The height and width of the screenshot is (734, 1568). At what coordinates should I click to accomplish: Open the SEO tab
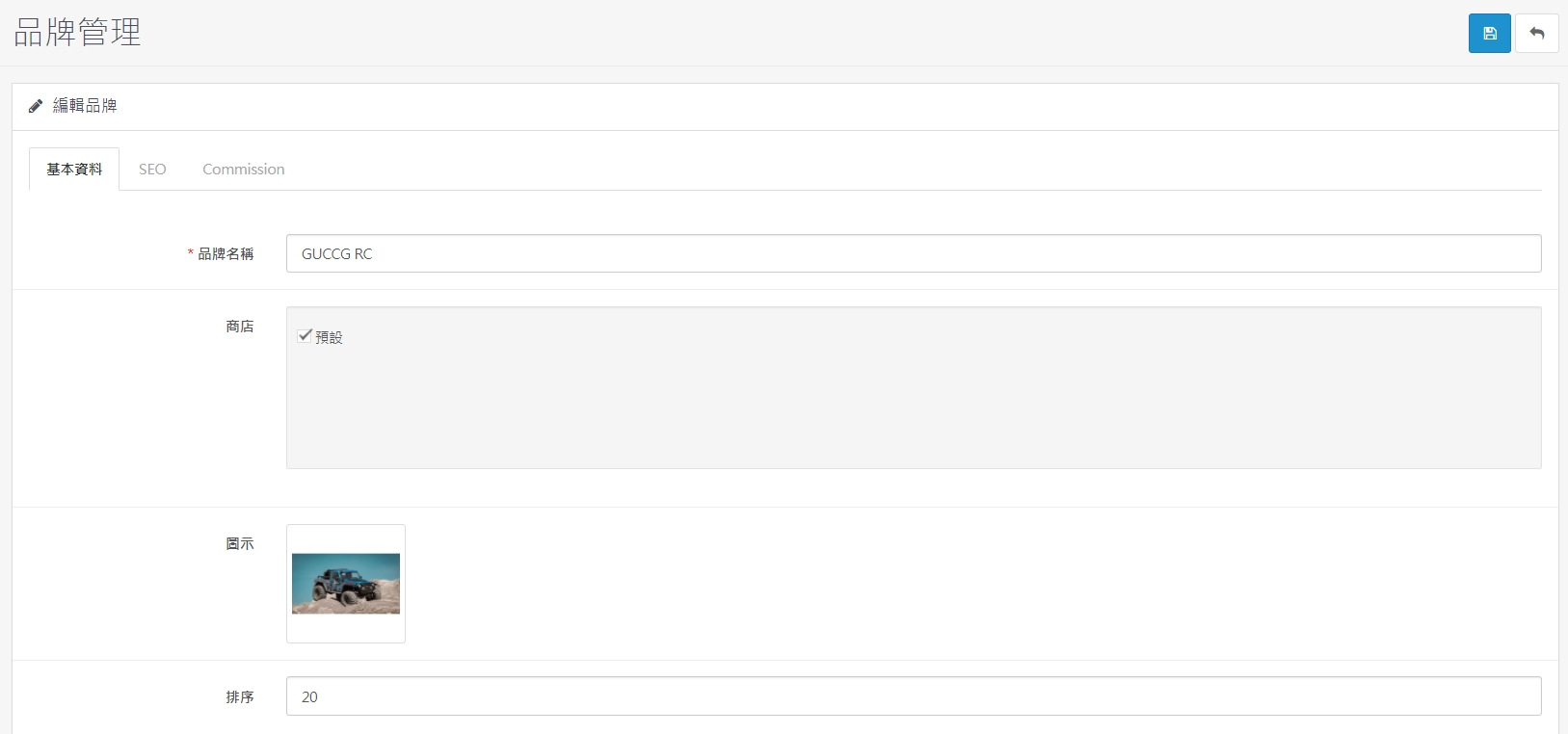[152, 169]
